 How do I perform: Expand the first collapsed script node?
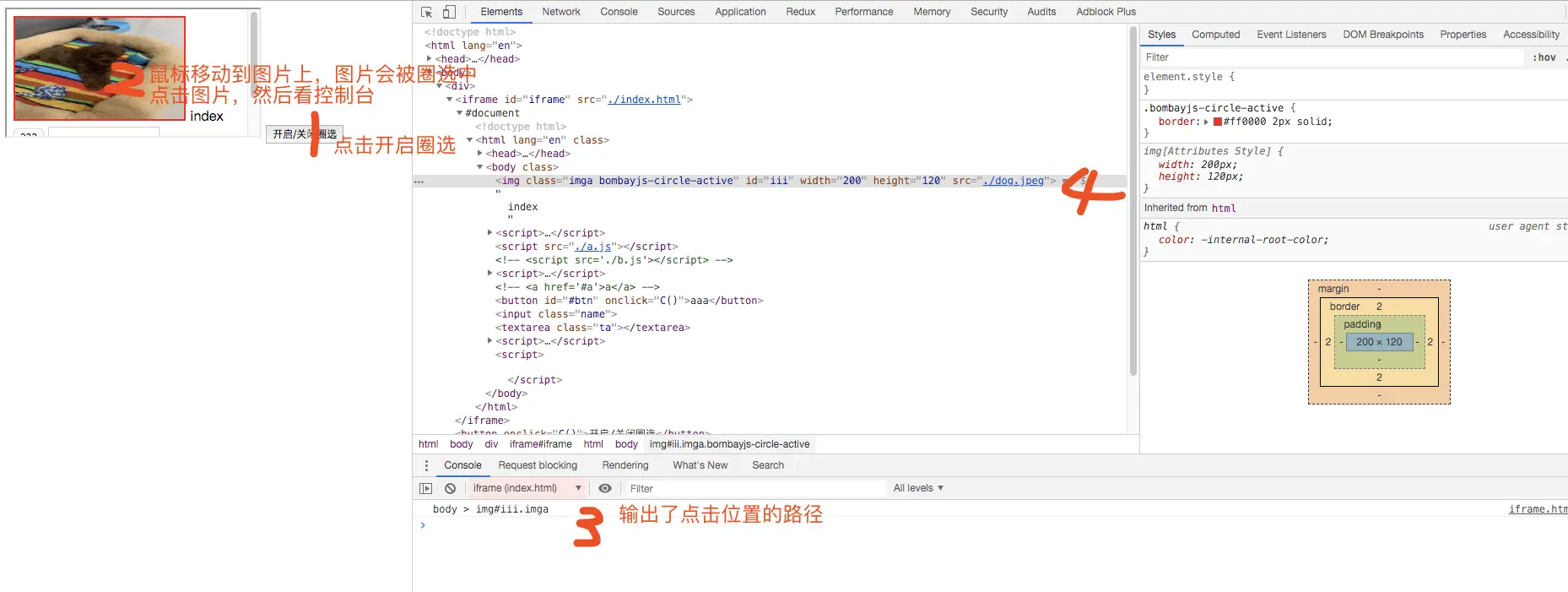pyautogui.click(x=490, y=233)
